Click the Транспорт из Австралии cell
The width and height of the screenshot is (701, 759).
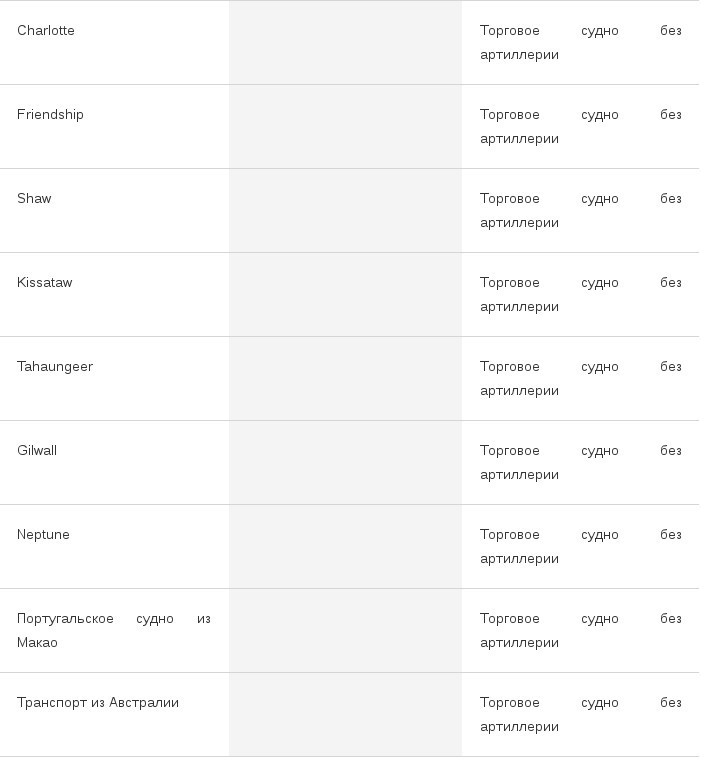[115, 714]
